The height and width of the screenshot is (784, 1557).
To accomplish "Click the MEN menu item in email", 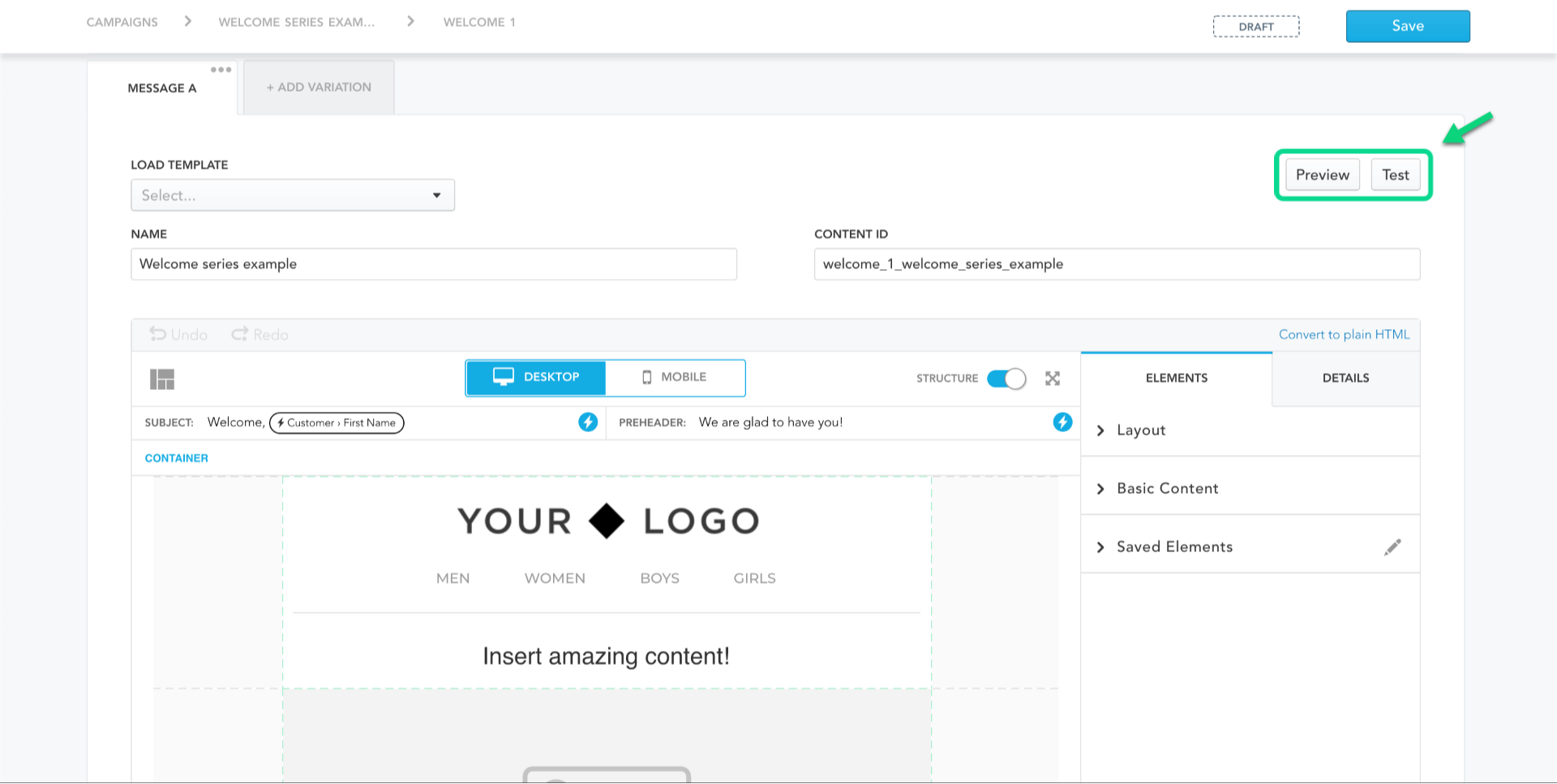I will (x=453, y=578).
